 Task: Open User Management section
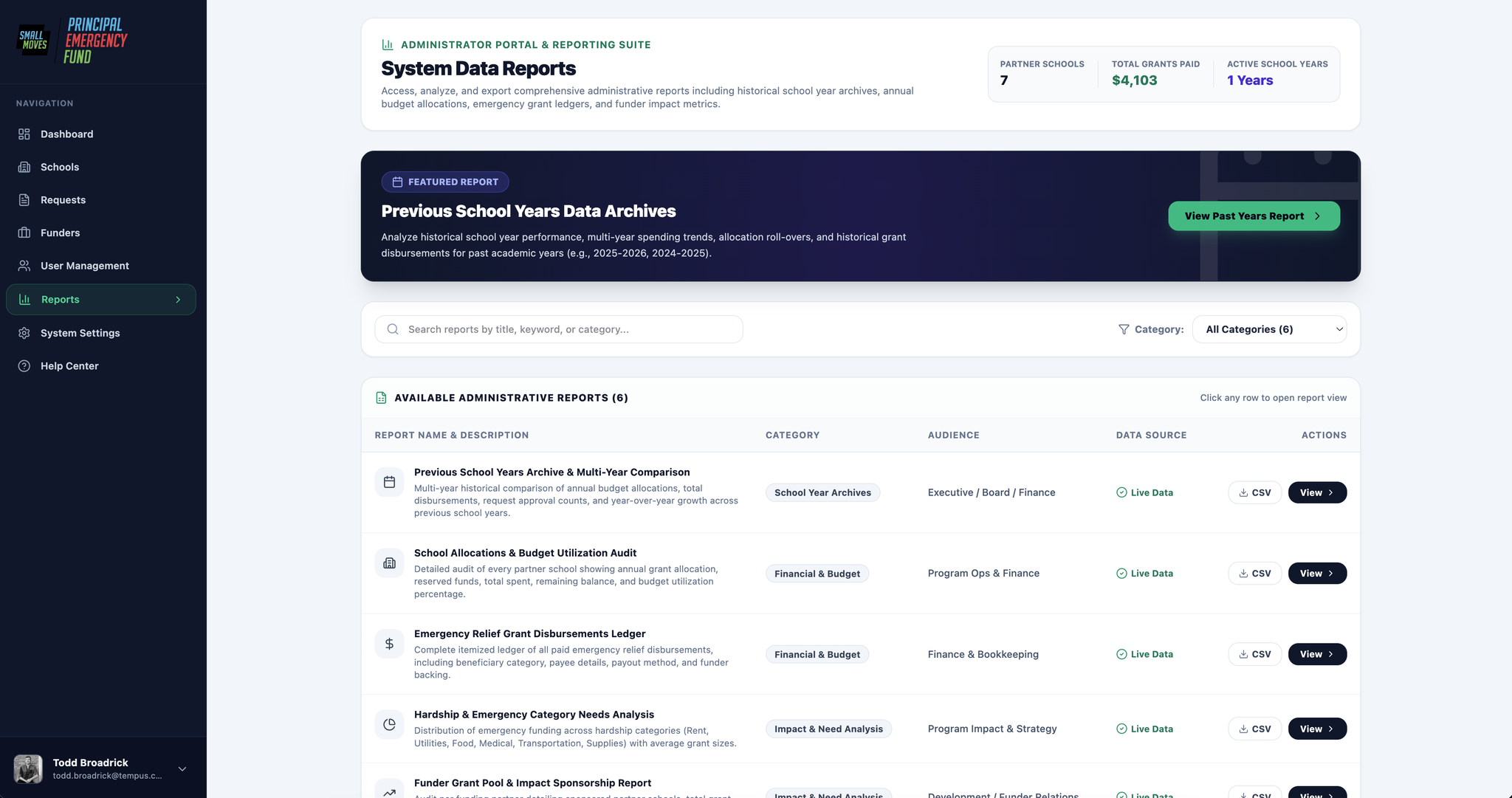coord(101,266)
